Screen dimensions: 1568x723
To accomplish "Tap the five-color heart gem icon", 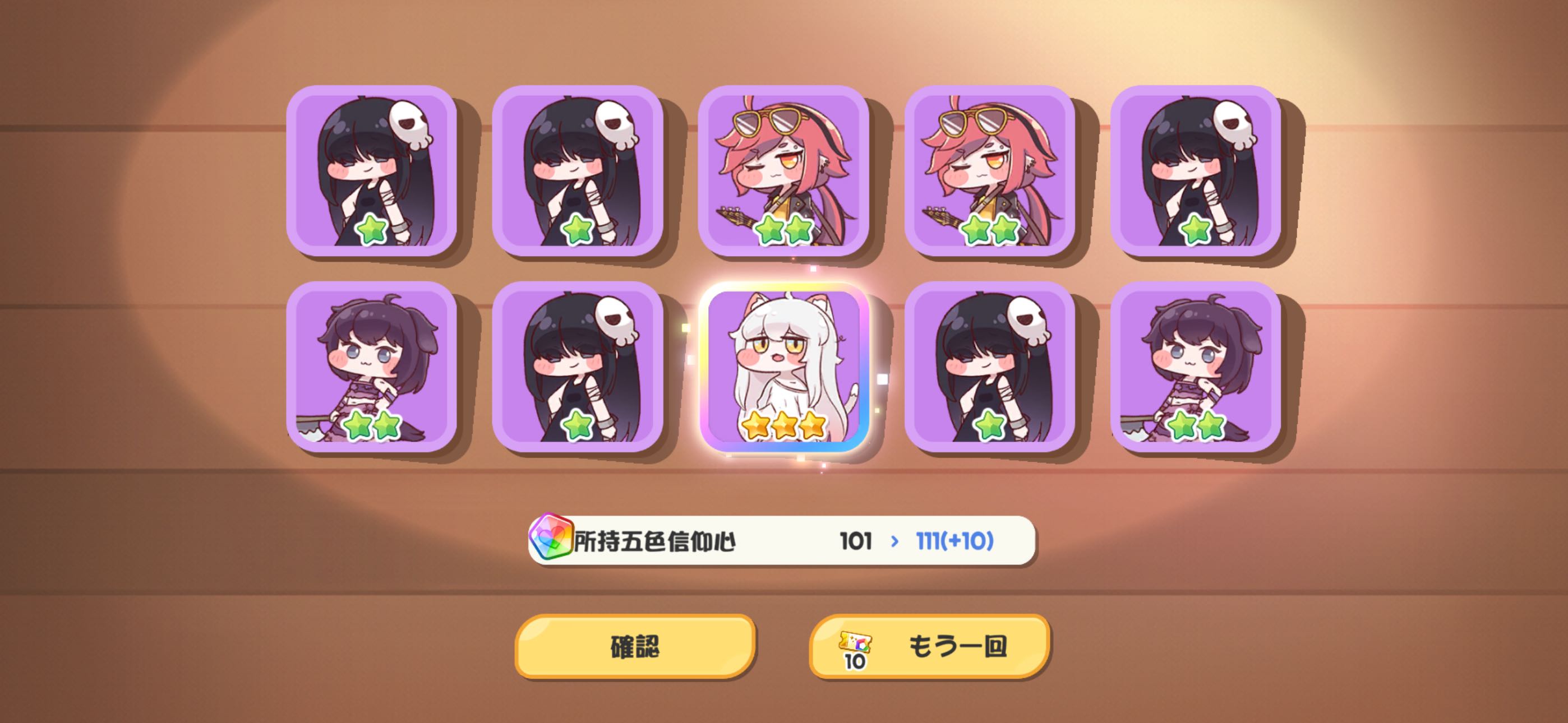I will (x=551, y=538).
